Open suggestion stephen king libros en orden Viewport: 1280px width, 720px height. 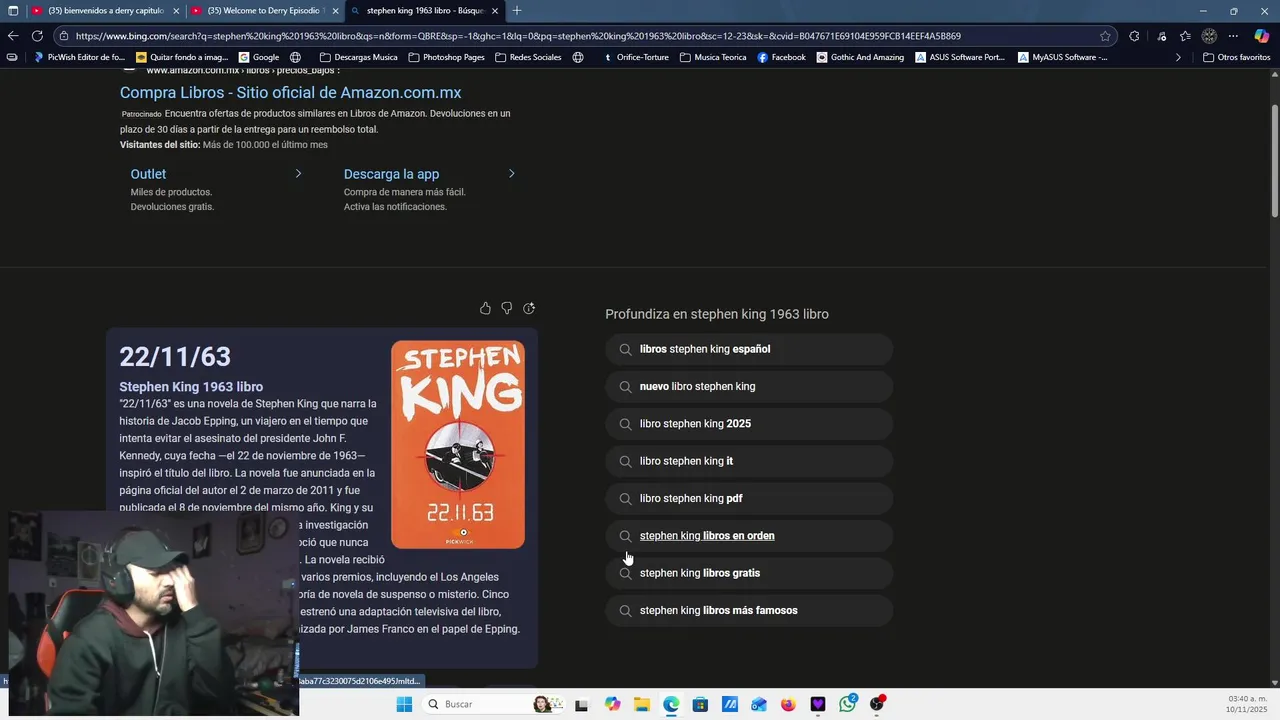tap(749, 536)
